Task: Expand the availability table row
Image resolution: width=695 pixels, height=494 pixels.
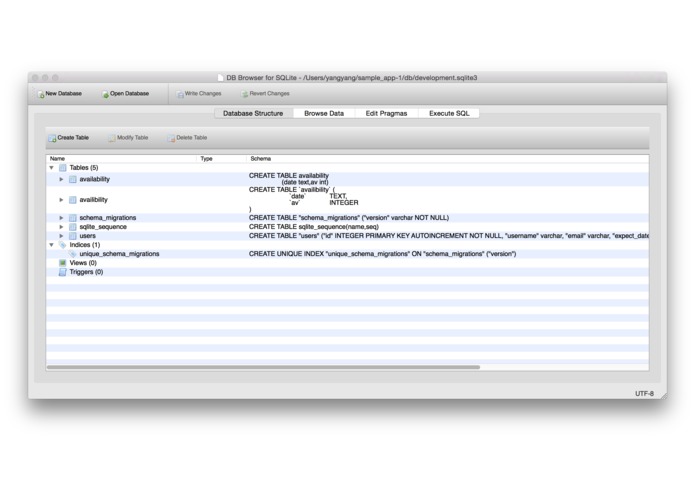Action: (x=61, y=179)
